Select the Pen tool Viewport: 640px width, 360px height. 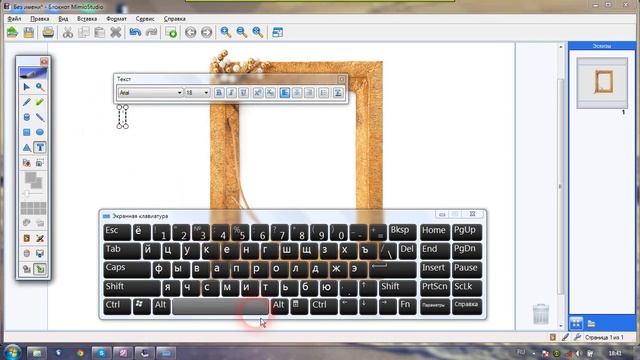click(27, 102)
